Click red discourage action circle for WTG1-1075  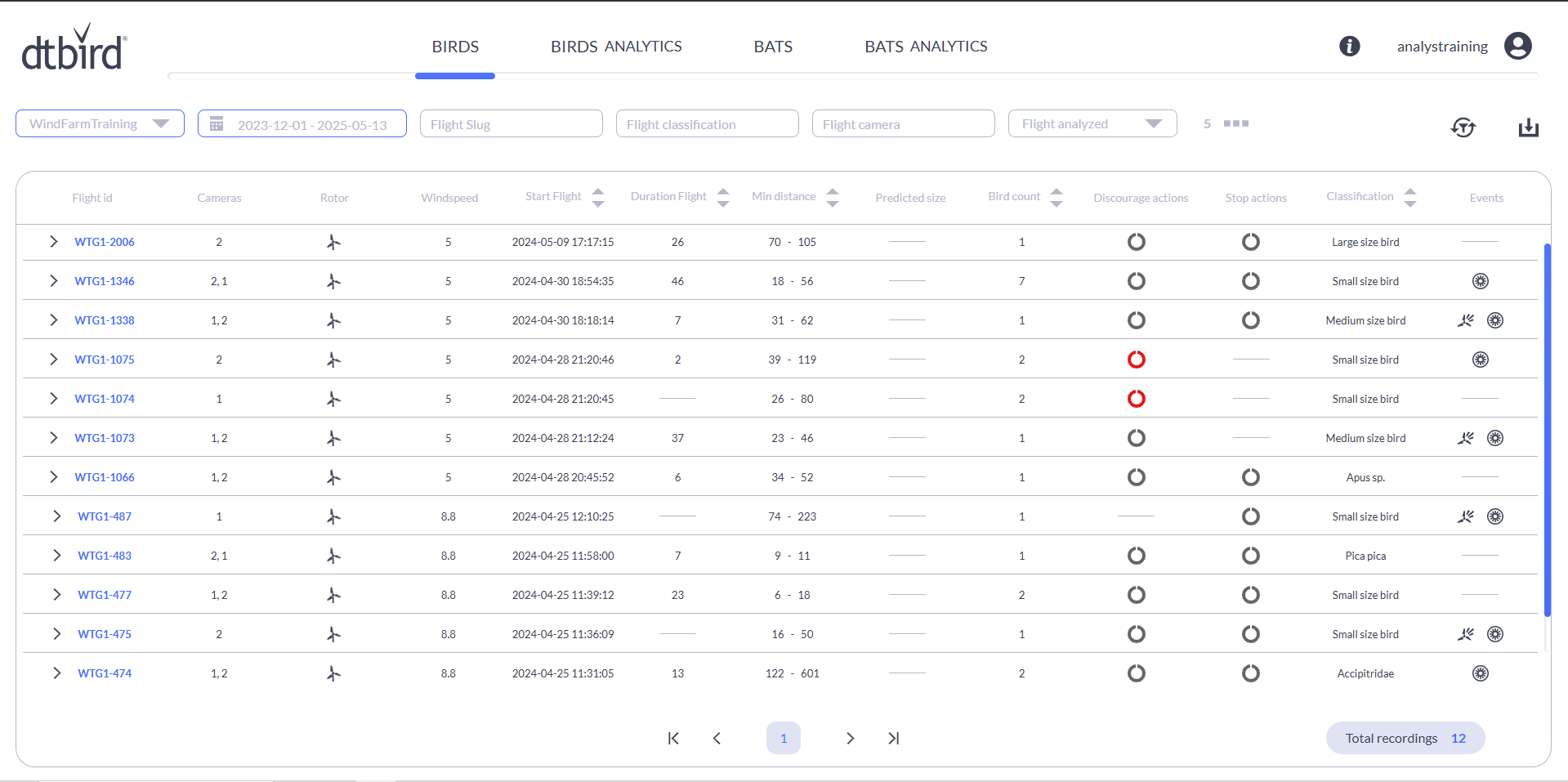point(1136,360)
